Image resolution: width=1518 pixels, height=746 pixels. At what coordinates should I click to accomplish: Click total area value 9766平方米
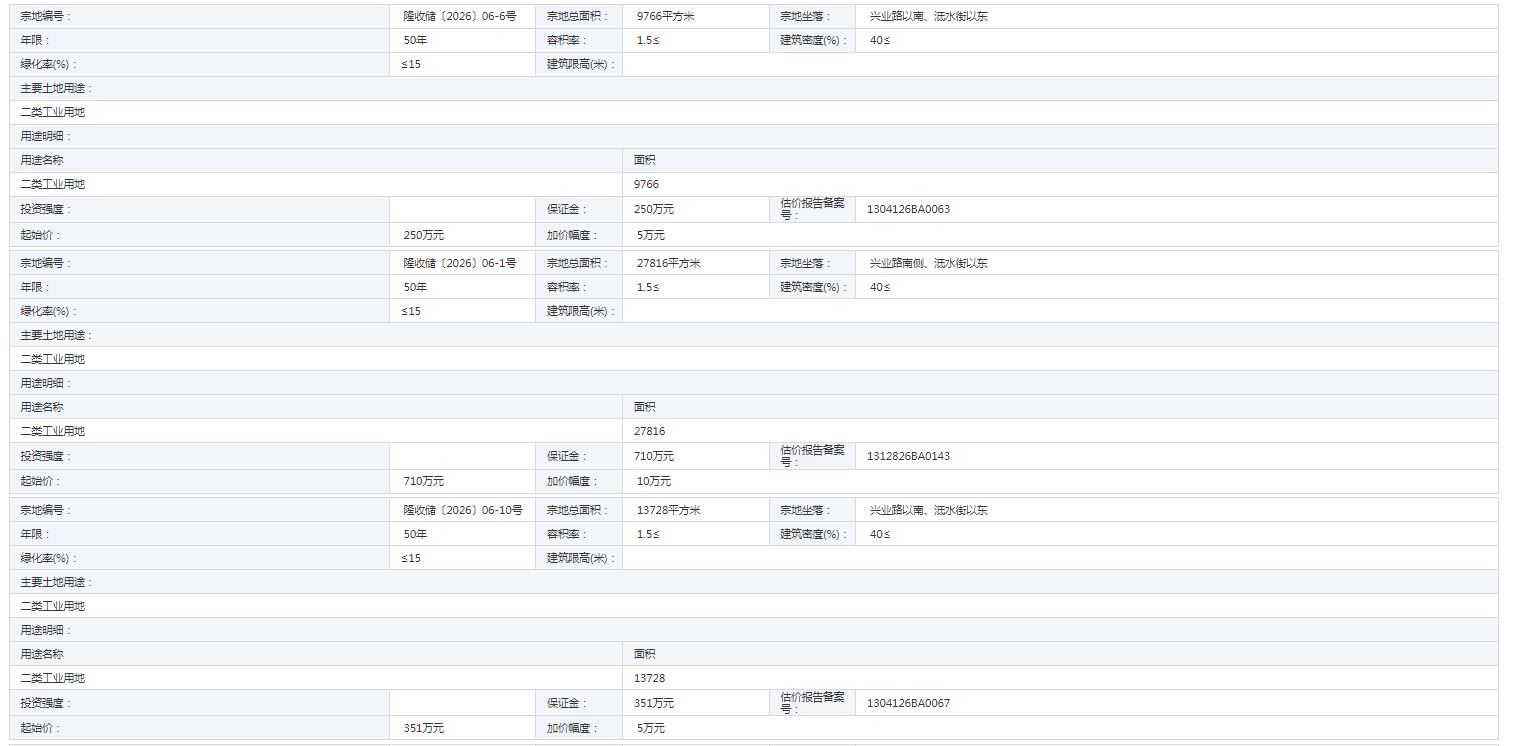(665, 17)
